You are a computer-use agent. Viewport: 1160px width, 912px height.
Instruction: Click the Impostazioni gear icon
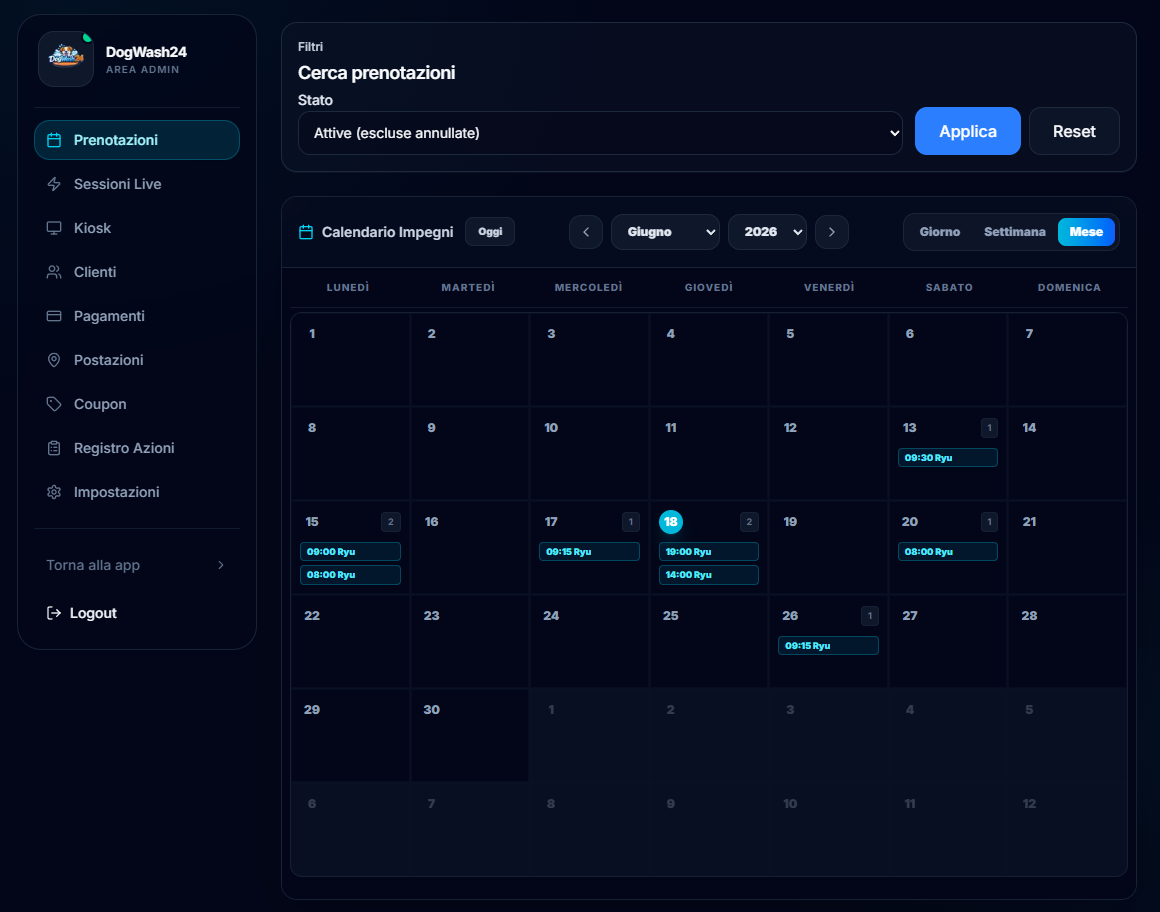click(x=54, y=492)
